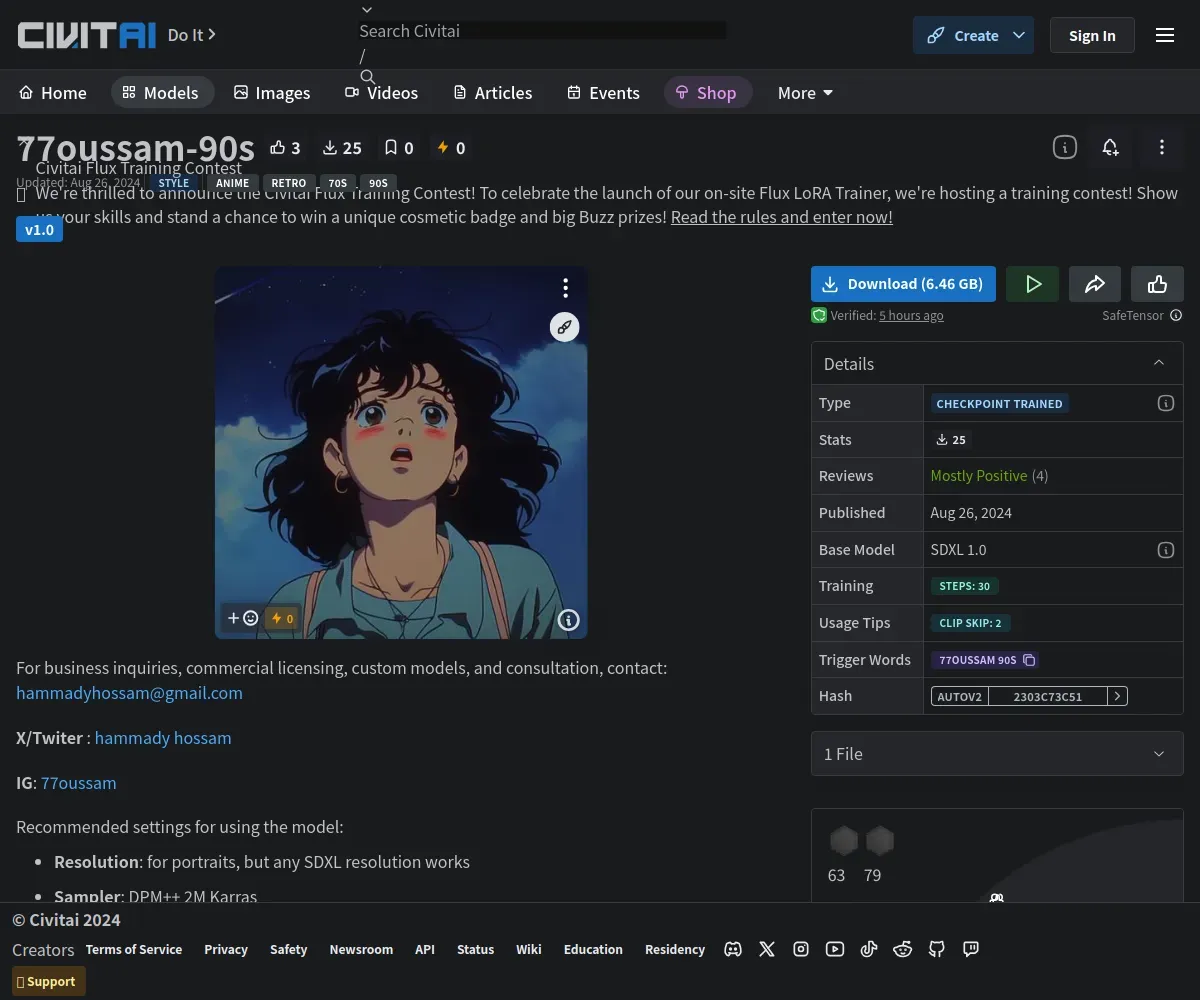Screen dimensions: 1200x1000
Task: Click the notification bell icon
Action: click(1110, 147)
